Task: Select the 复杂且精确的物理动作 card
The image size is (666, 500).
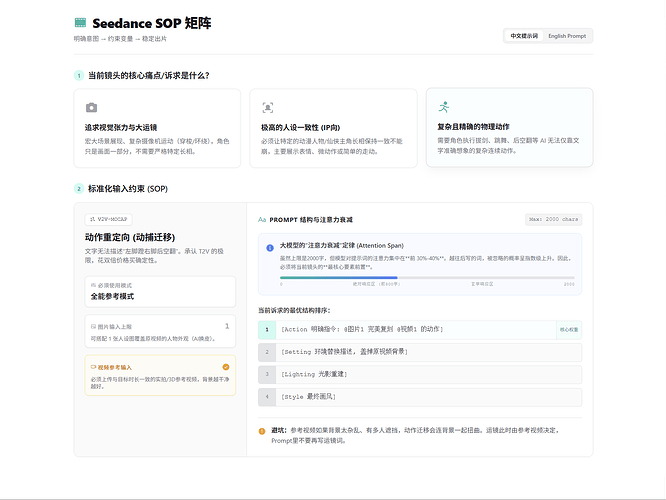Action: [510, 127]
